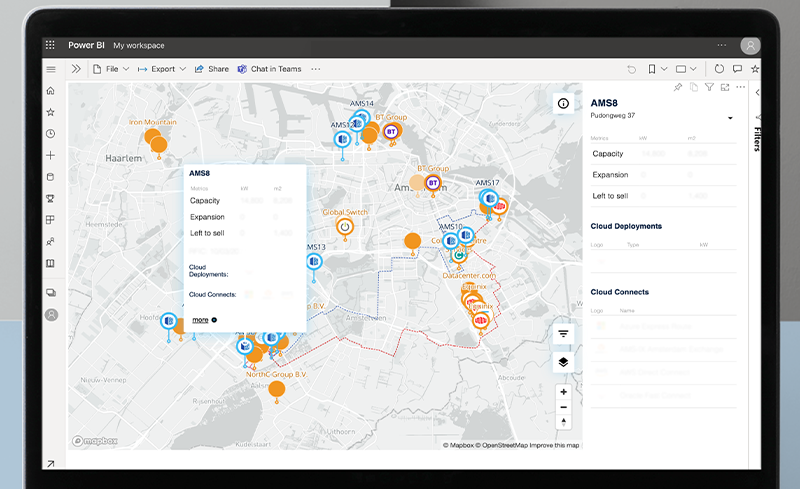Select the AMS13 map marker

click(x=314, y=262)
